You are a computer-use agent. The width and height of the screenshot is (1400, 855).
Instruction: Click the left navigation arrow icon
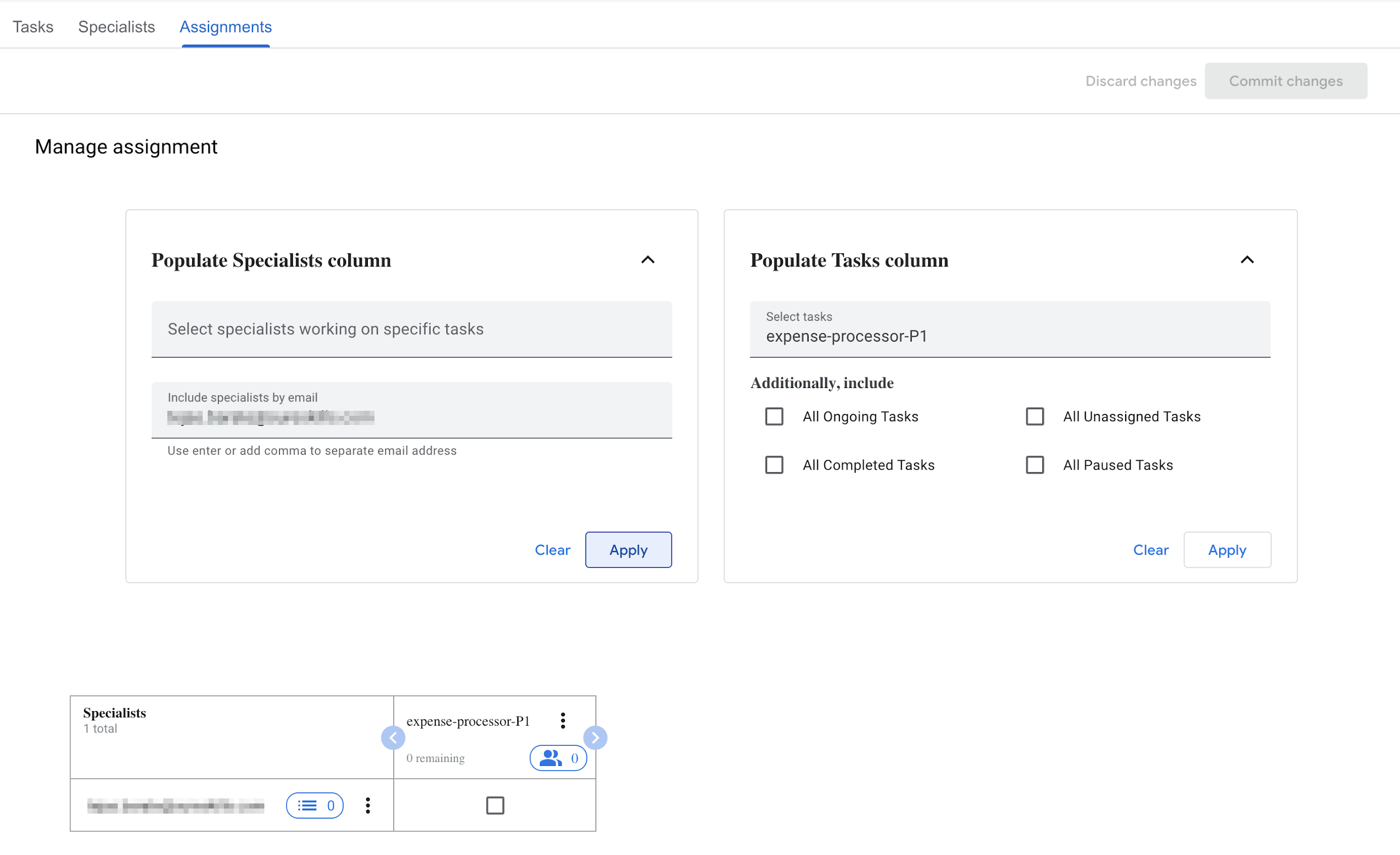(x=392, y=738)
